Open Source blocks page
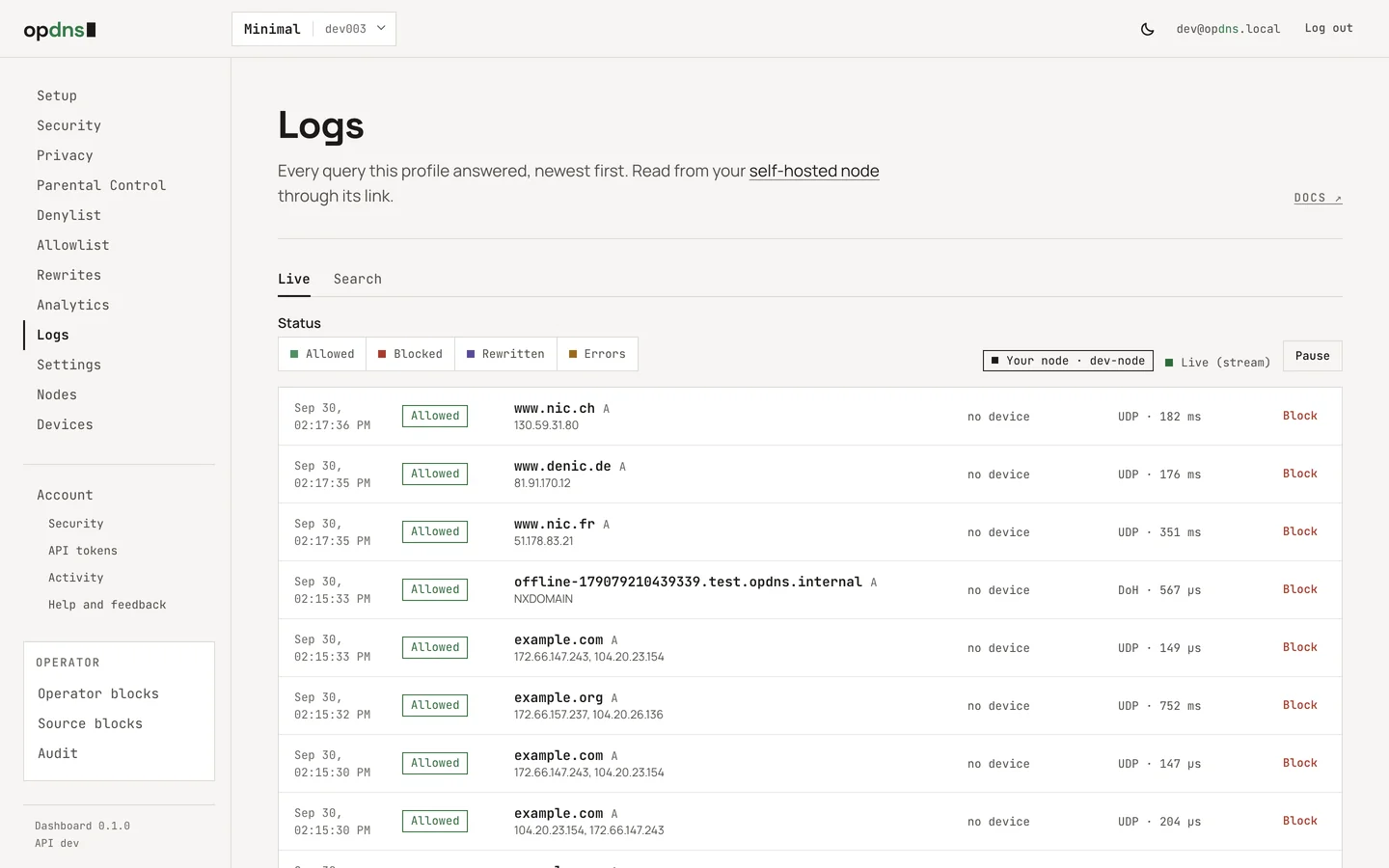Screen dimensions: 1389x868 pos(90,723)
